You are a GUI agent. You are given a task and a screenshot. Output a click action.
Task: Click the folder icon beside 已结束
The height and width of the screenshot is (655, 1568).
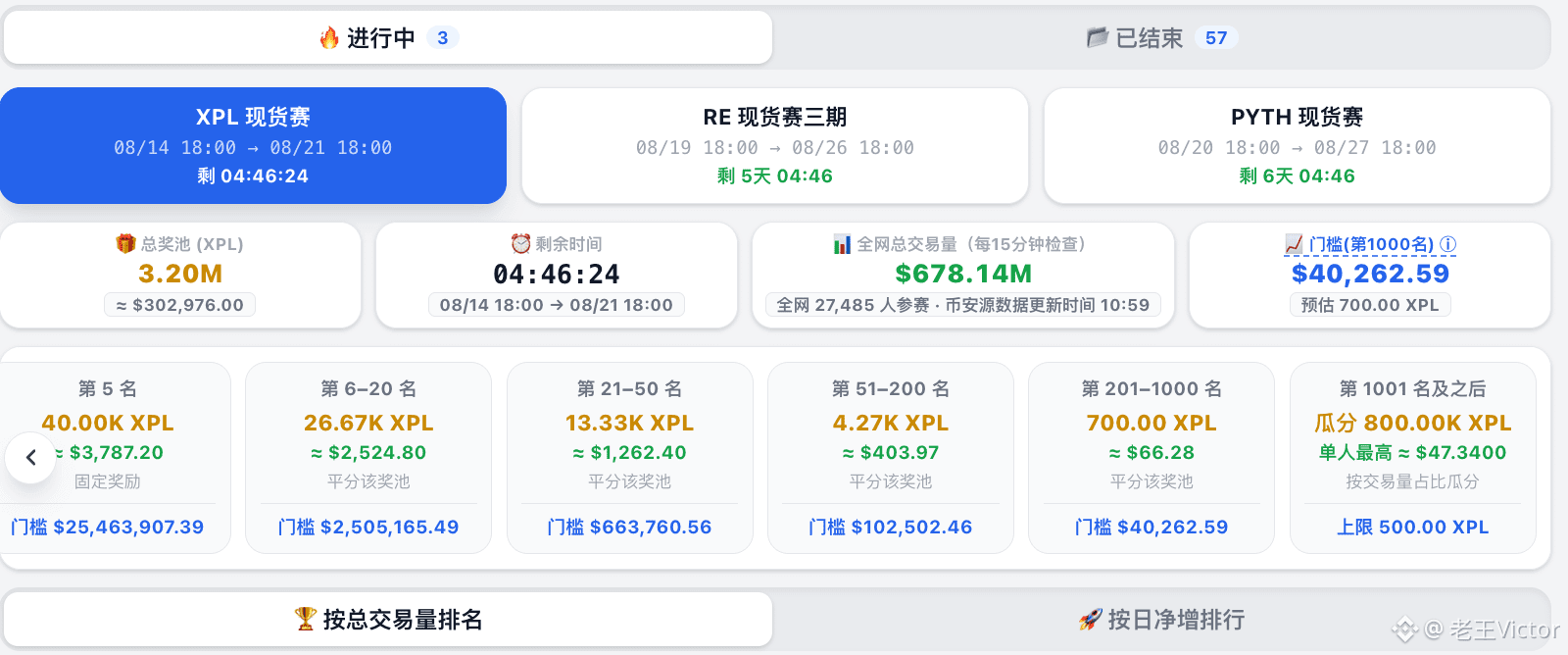[x=1098, y=37]
